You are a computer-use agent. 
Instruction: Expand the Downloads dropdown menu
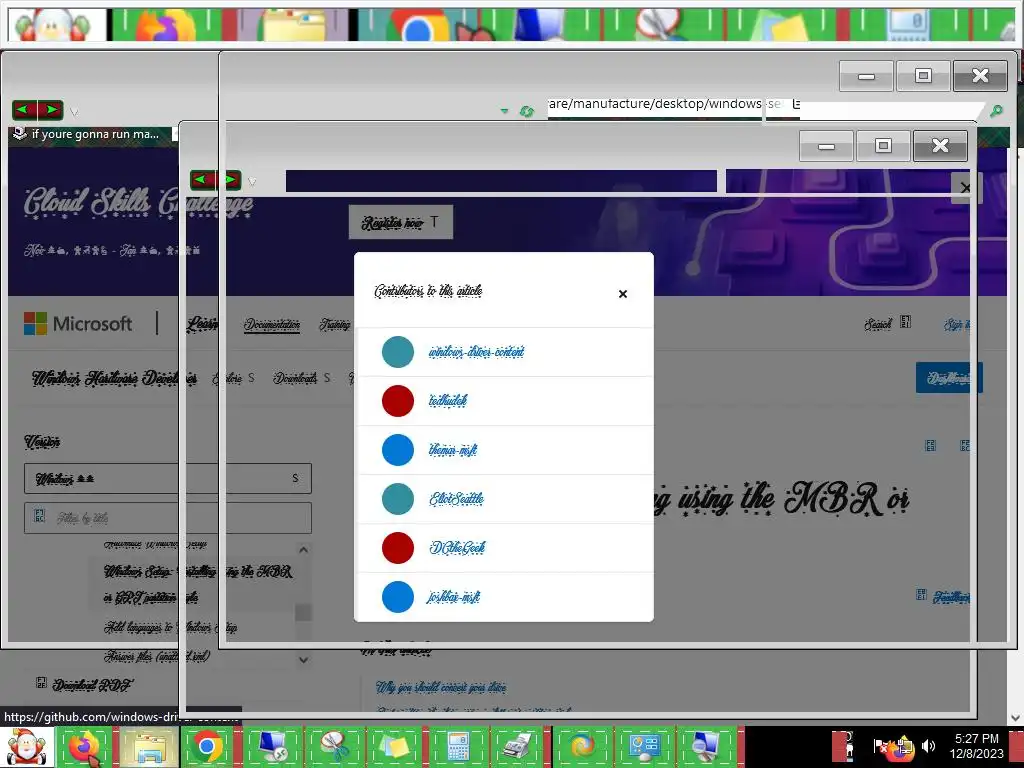click(302, 378)
